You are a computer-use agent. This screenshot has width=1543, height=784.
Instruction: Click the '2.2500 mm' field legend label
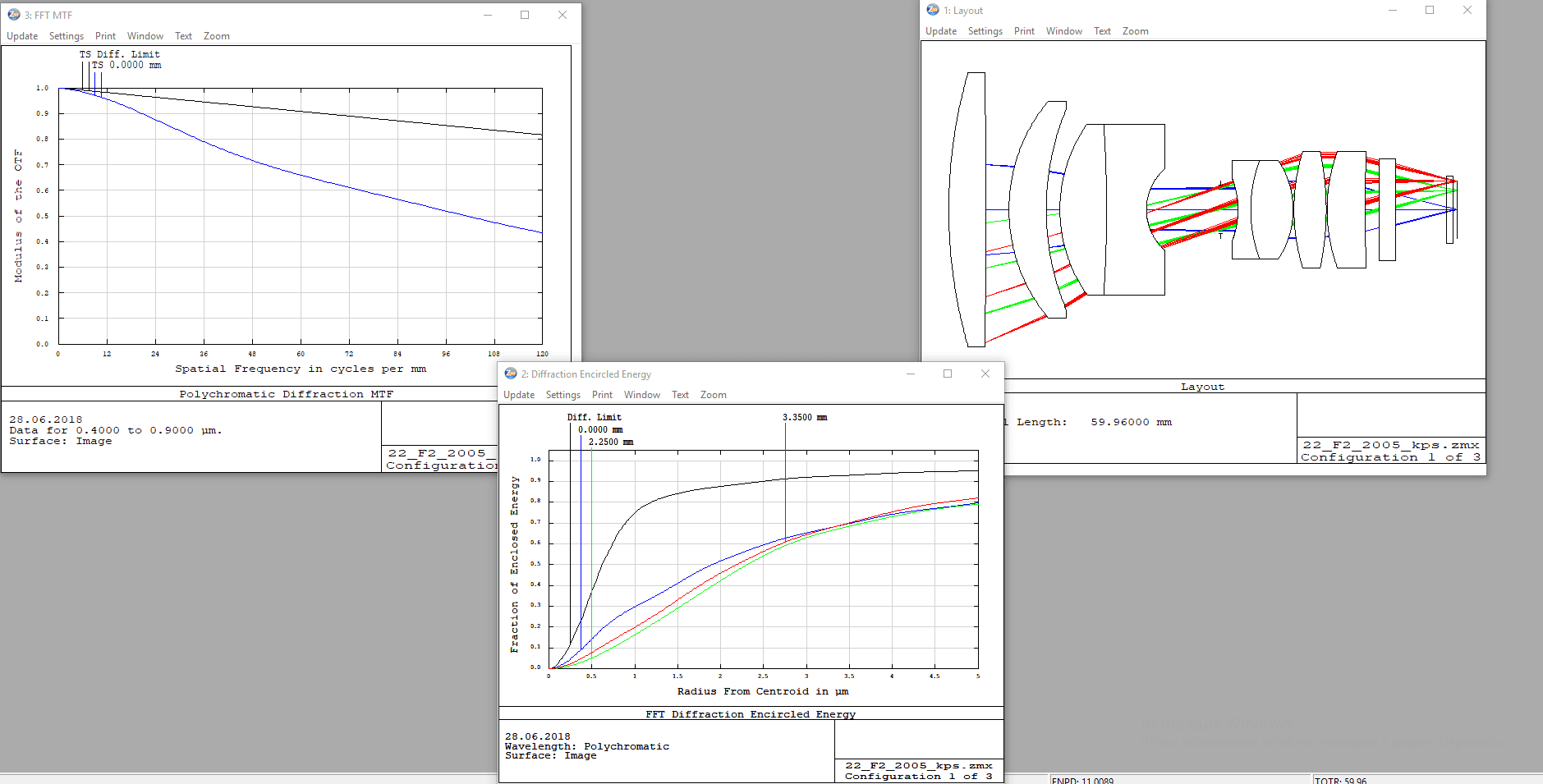[x=611, y=442]
